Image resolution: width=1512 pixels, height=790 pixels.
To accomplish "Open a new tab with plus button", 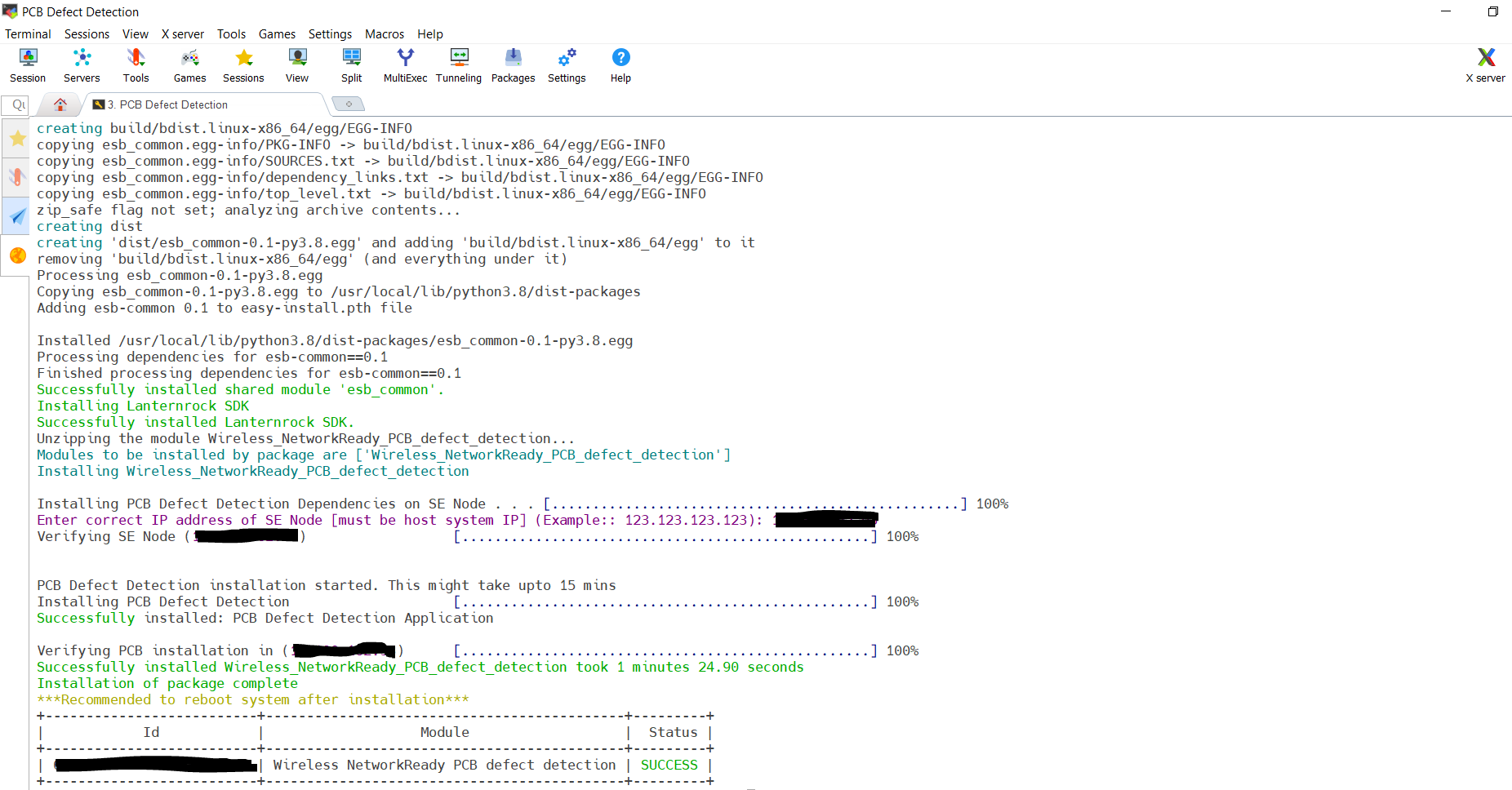I will 349,104.
